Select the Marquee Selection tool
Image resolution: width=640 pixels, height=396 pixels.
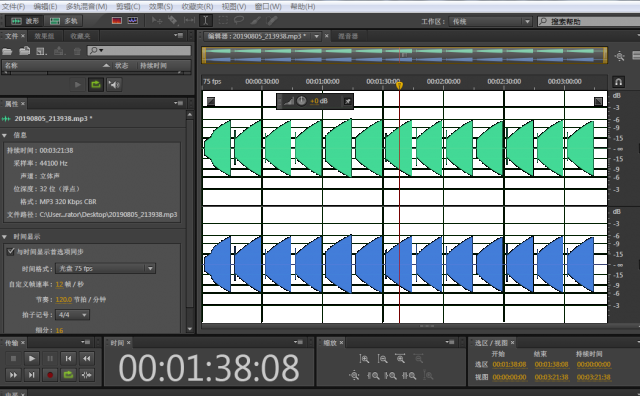coord(223,20)
